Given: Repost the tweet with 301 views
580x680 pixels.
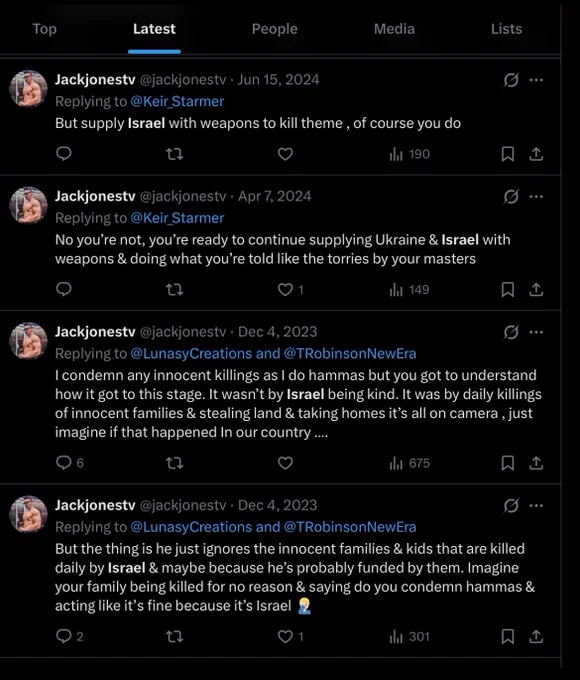Looking at the screenshot, I should click(175, 637).
